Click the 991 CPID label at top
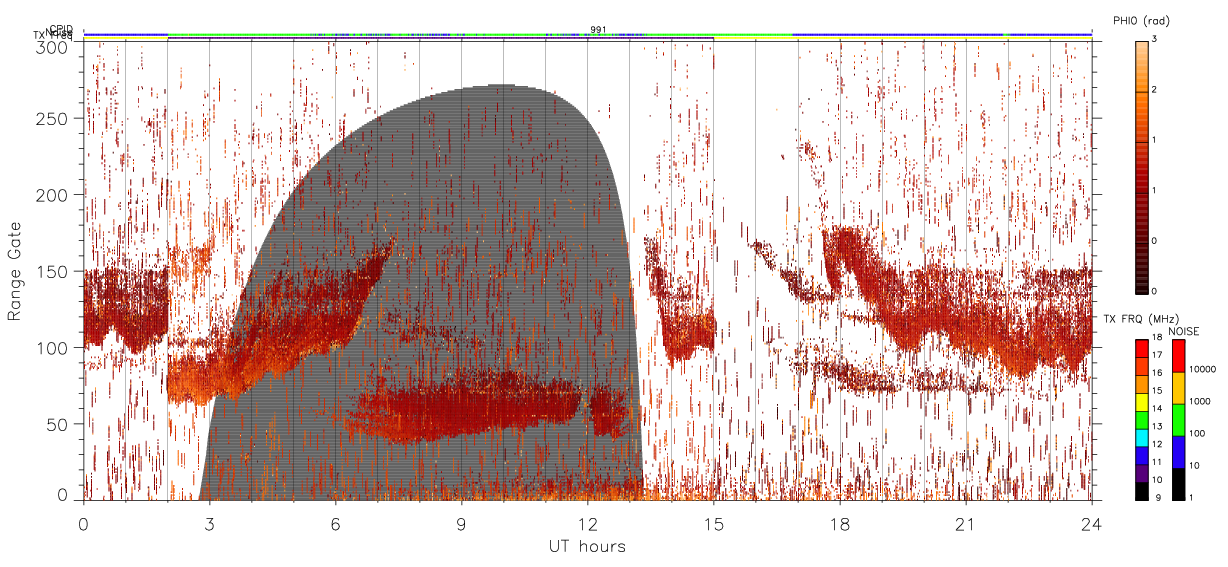Viewport: 1228px width, 567px height. (x=598, y=30)
